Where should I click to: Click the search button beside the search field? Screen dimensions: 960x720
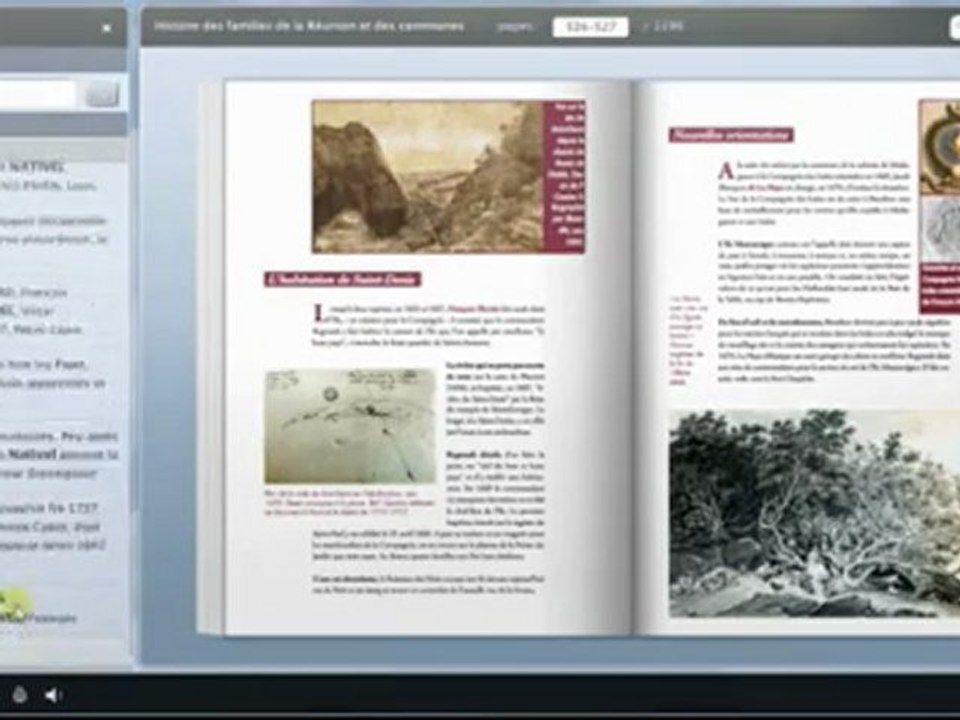[102, 94]
